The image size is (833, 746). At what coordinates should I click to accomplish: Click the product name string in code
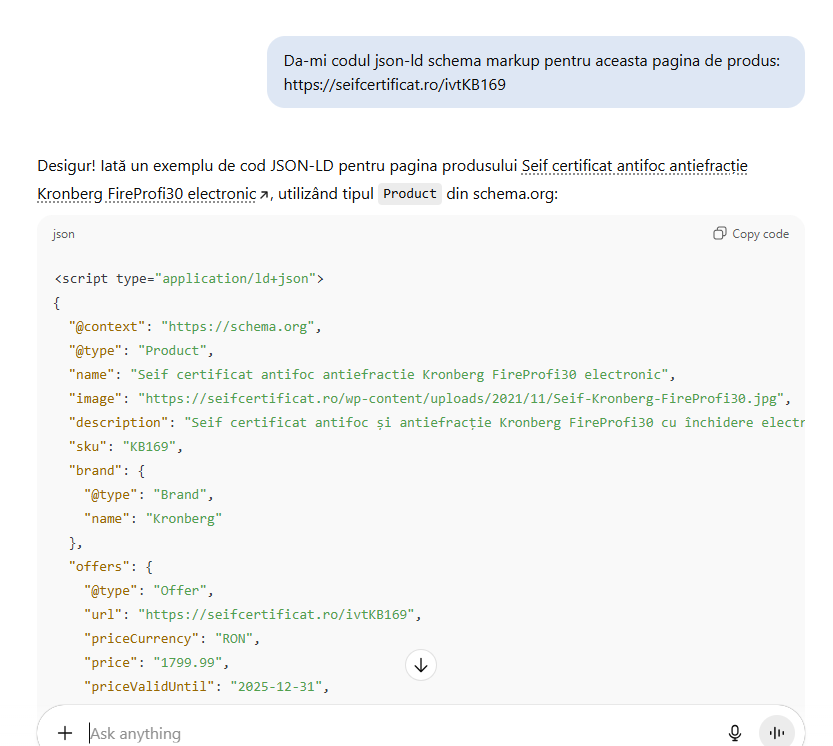point(399,375)
